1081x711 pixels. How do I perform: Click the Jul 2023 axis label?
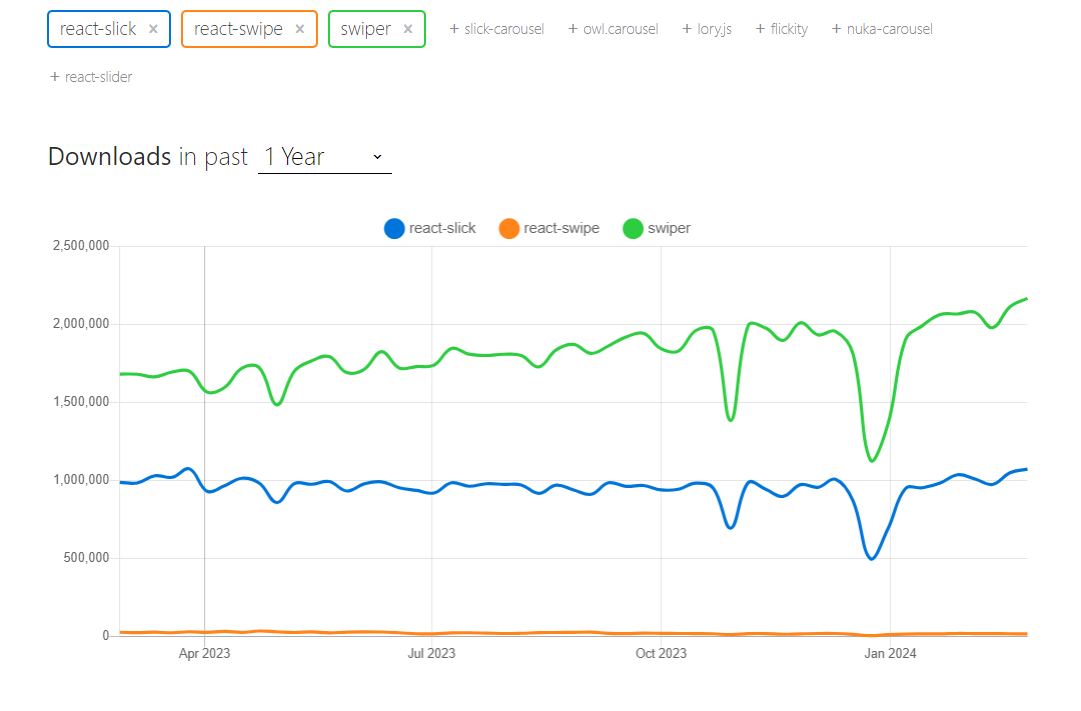432,654
